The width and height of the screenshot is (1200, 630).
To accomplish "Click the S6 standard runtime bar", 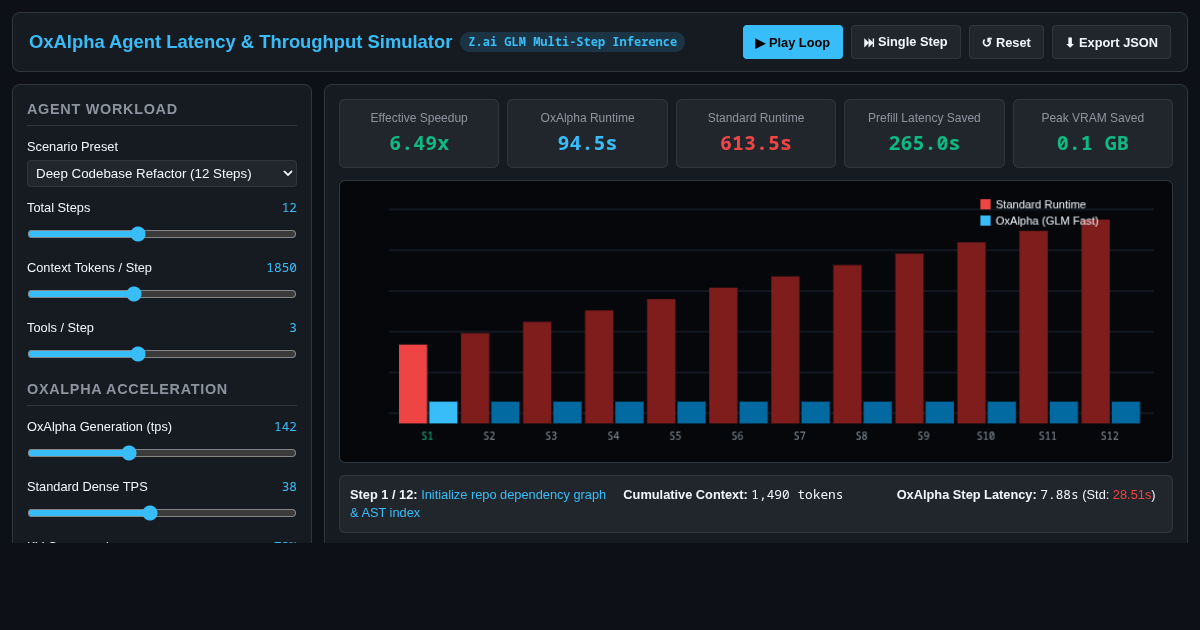I will click(723, 355).
